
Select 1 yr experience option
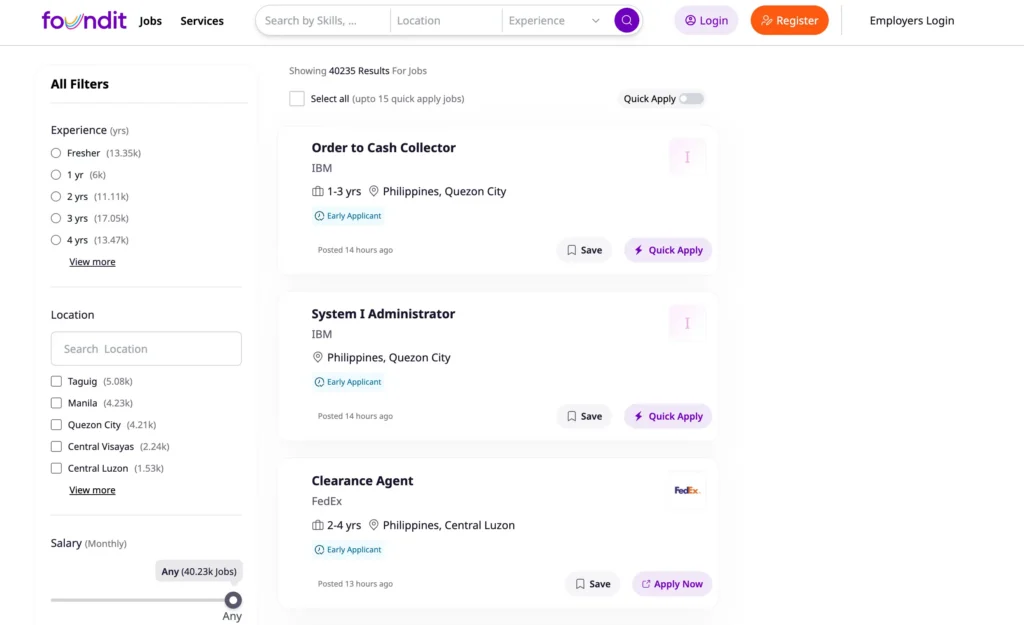56,174
